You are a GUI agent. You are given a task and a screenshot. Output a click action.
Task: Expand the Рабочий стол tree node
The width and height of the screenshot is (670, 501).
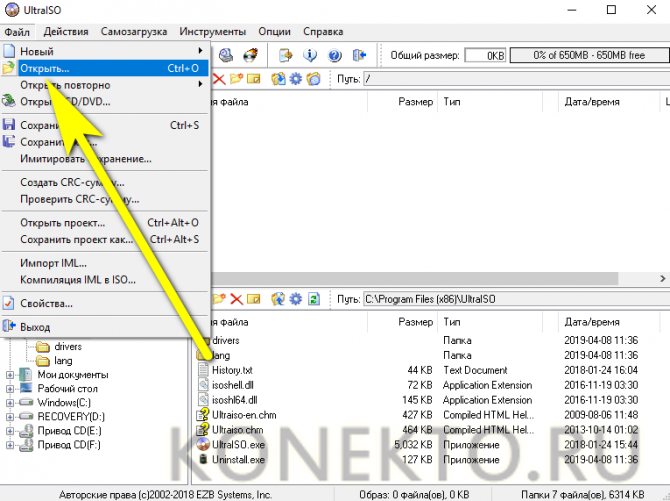point(9,389)
